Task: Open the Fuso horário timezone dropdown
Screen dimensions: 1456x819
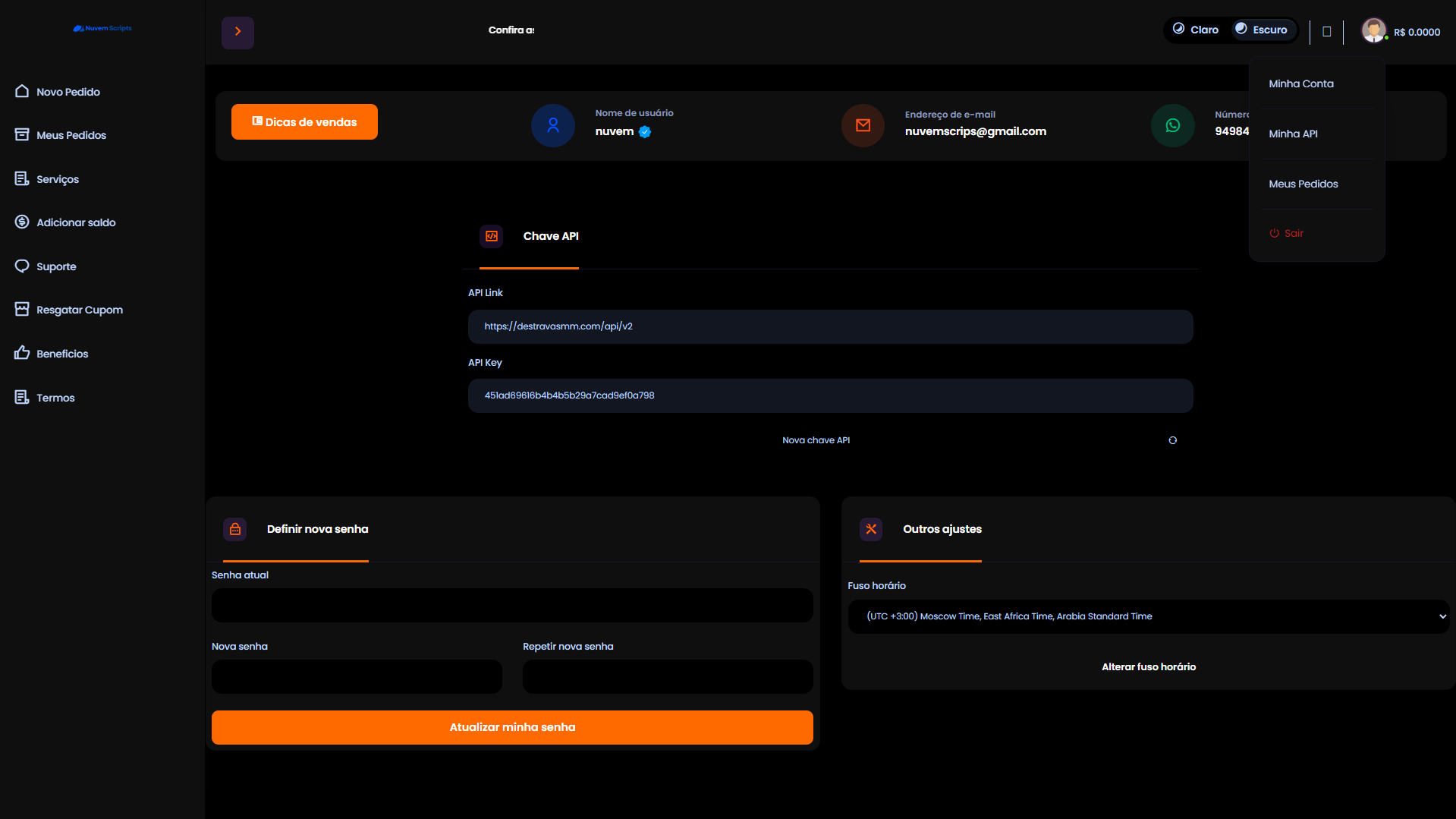Action: pos(1148,616)
